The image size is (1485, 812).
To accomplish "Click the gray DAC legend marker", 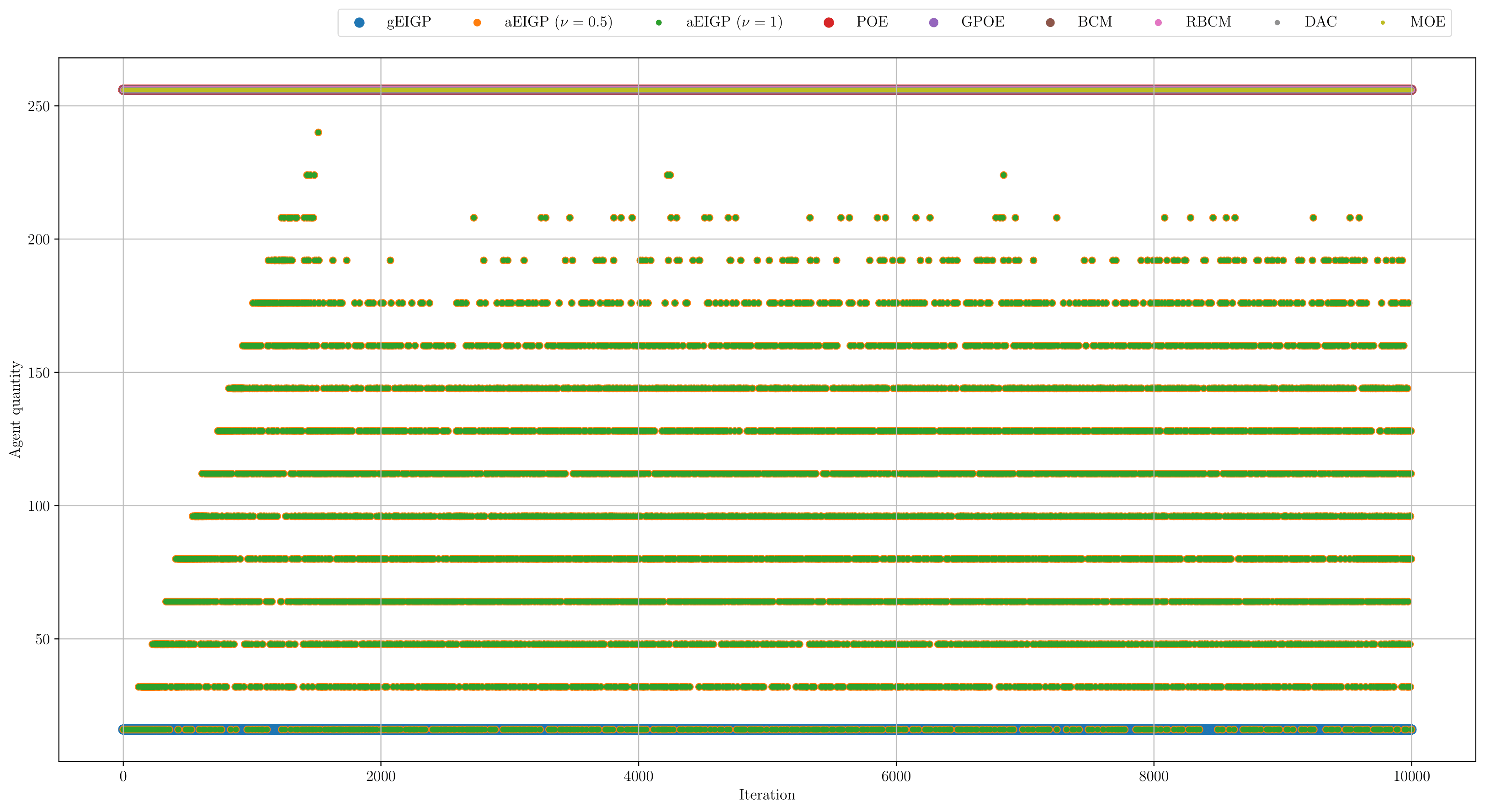I will click(1277, 22).
